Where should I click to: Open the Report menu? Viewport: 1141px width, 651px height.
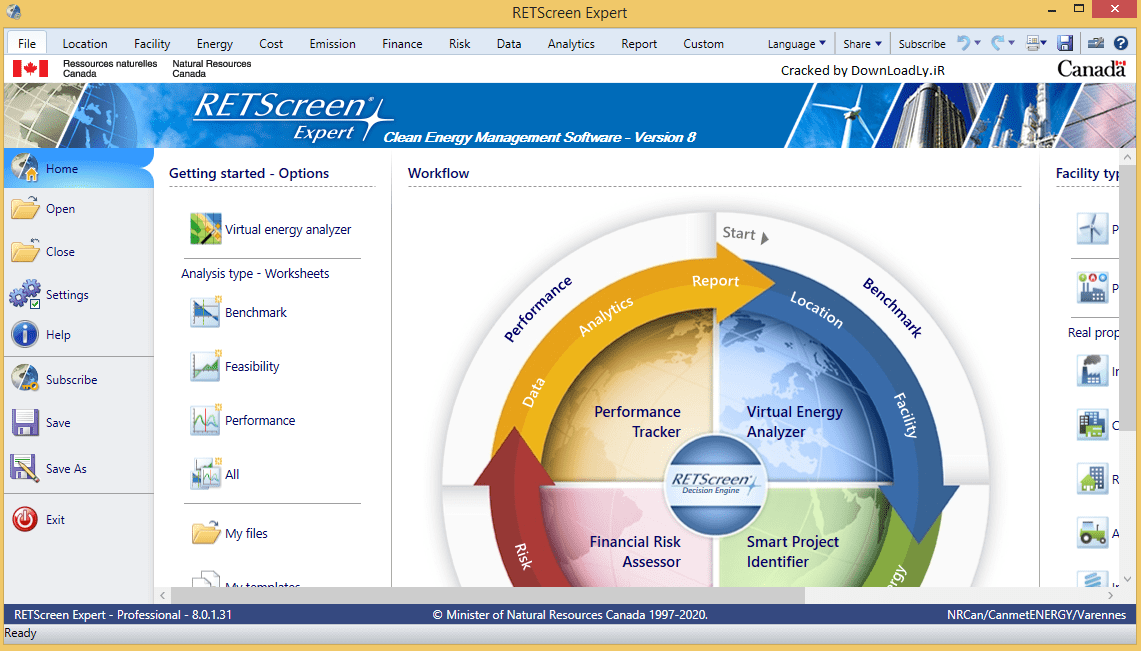638,43
